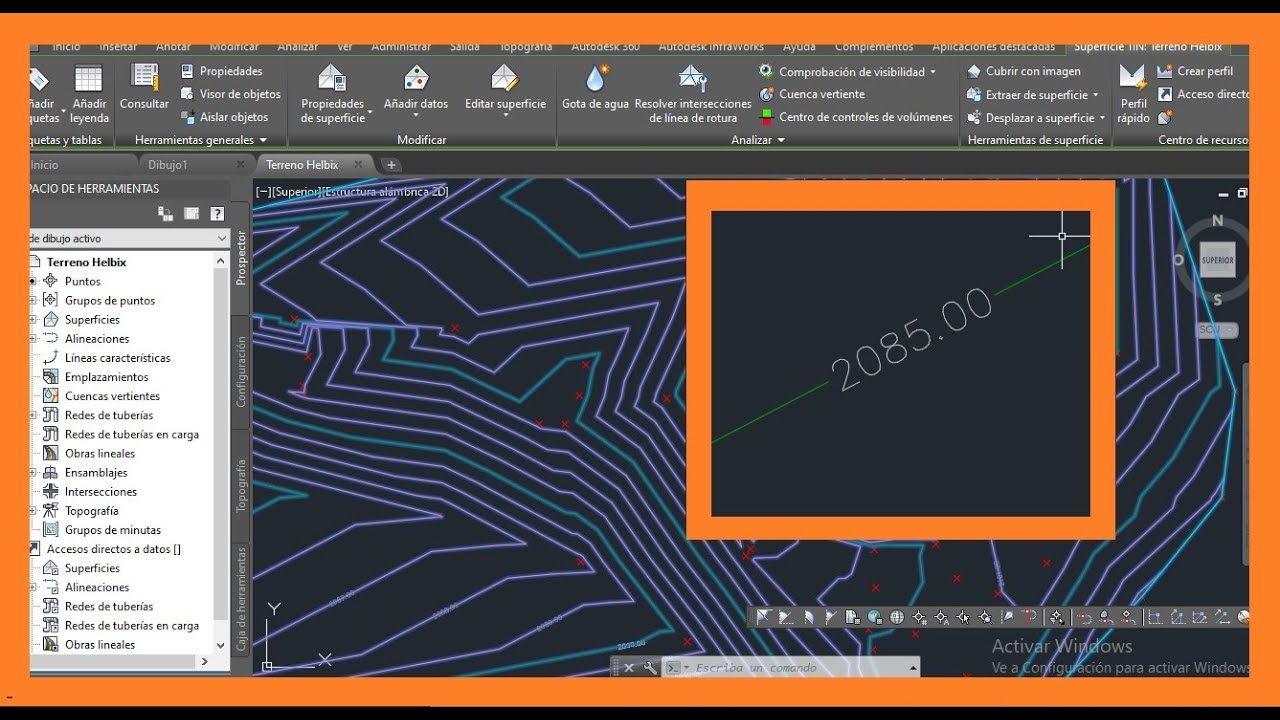Viewport: 1280px width, 720px height.
Task: Click the Consultar icon
Action: pyautogui.click(x=144, y=77)
